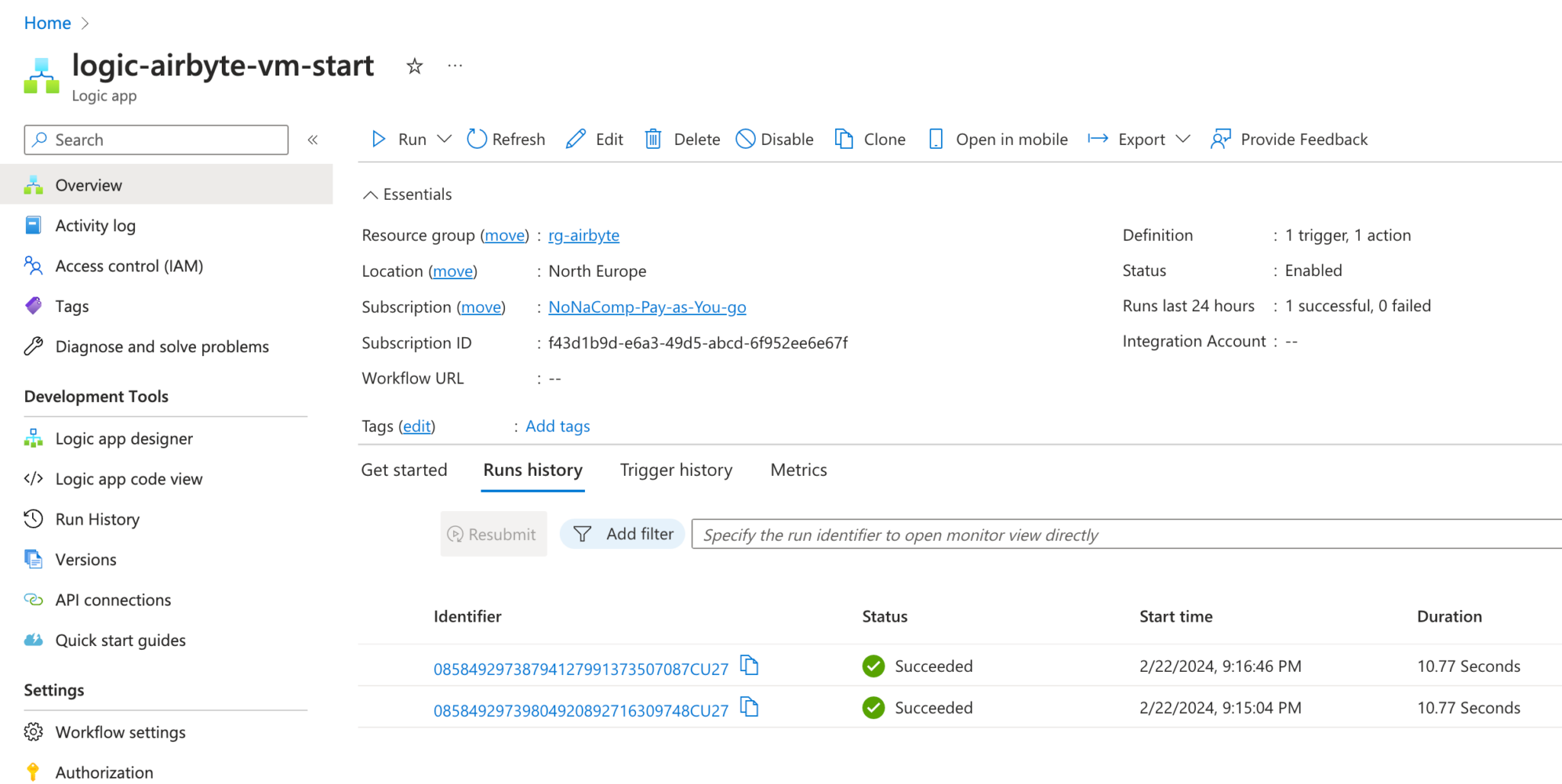Open the Edit pencil tool

[x=577, y=139]
